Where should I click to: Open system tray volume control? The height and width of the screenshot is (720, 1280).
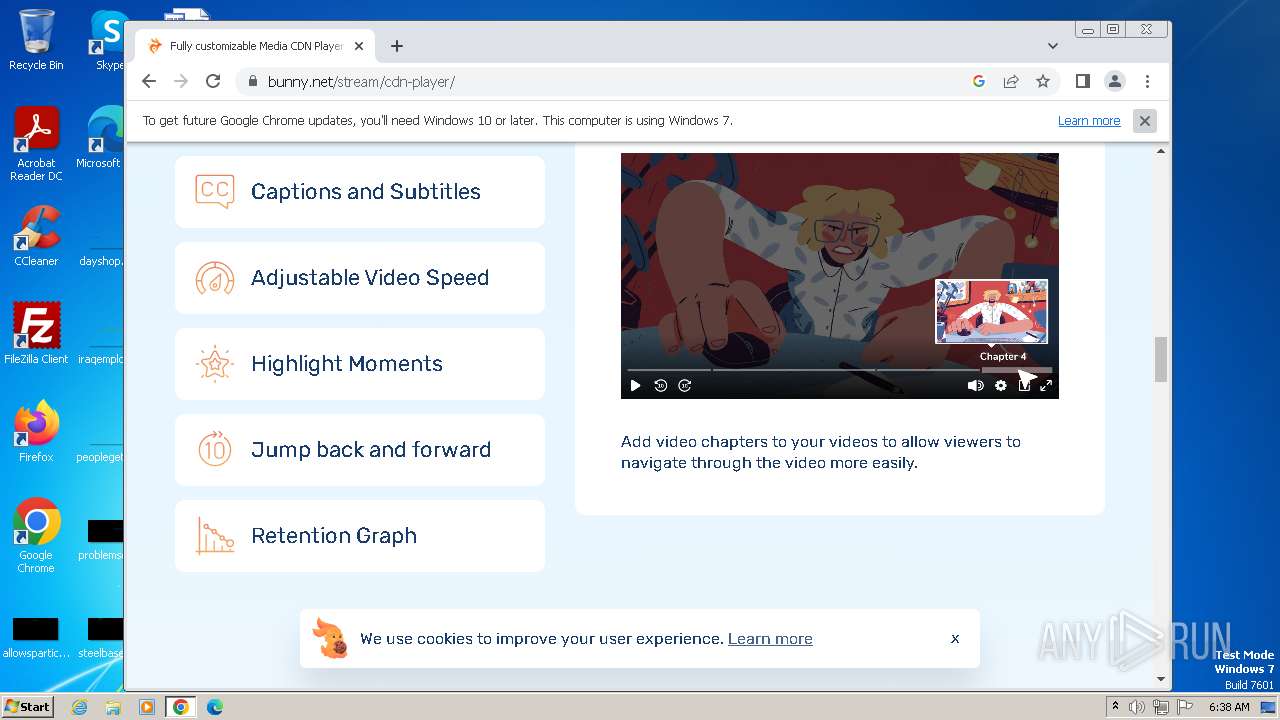[x=1137, y=707]
